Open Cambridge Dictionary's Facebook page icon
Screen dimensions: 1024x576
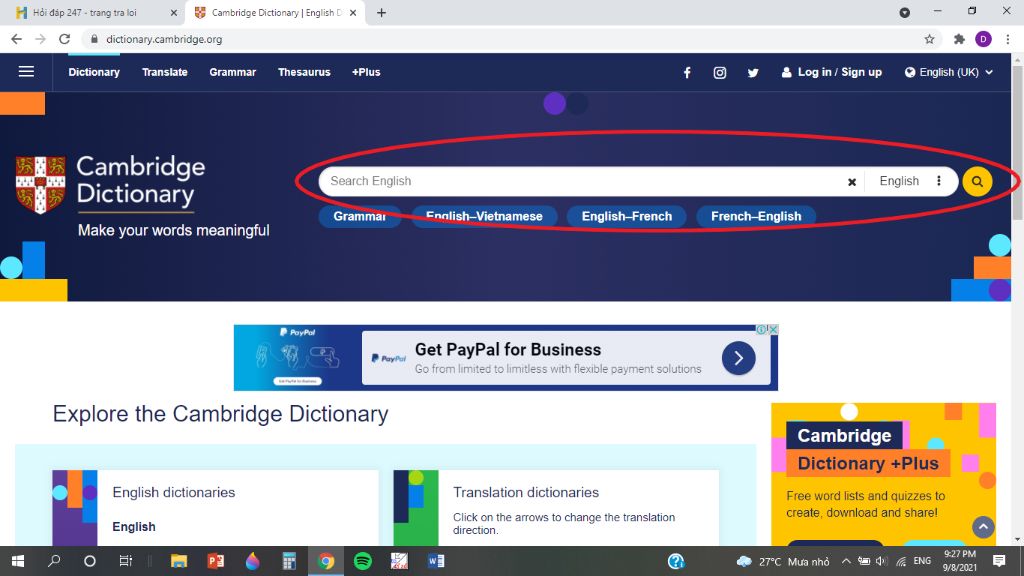click(x=687, y=72)
